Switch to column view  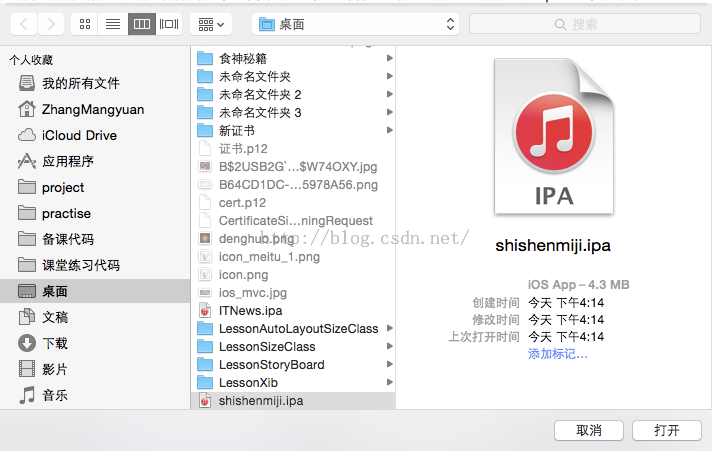[141, 24]
